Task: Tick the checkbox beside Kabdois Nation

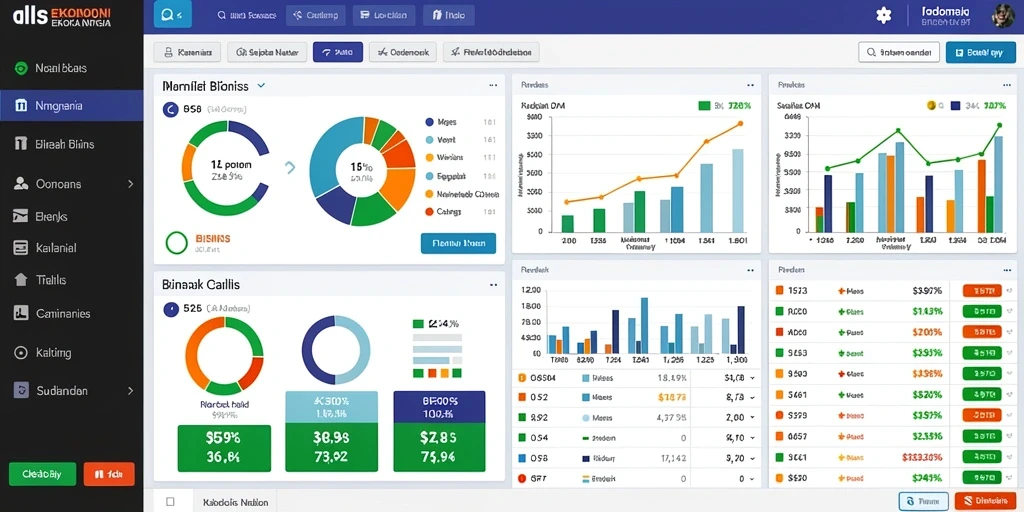Action: click(x=170, y=502)
